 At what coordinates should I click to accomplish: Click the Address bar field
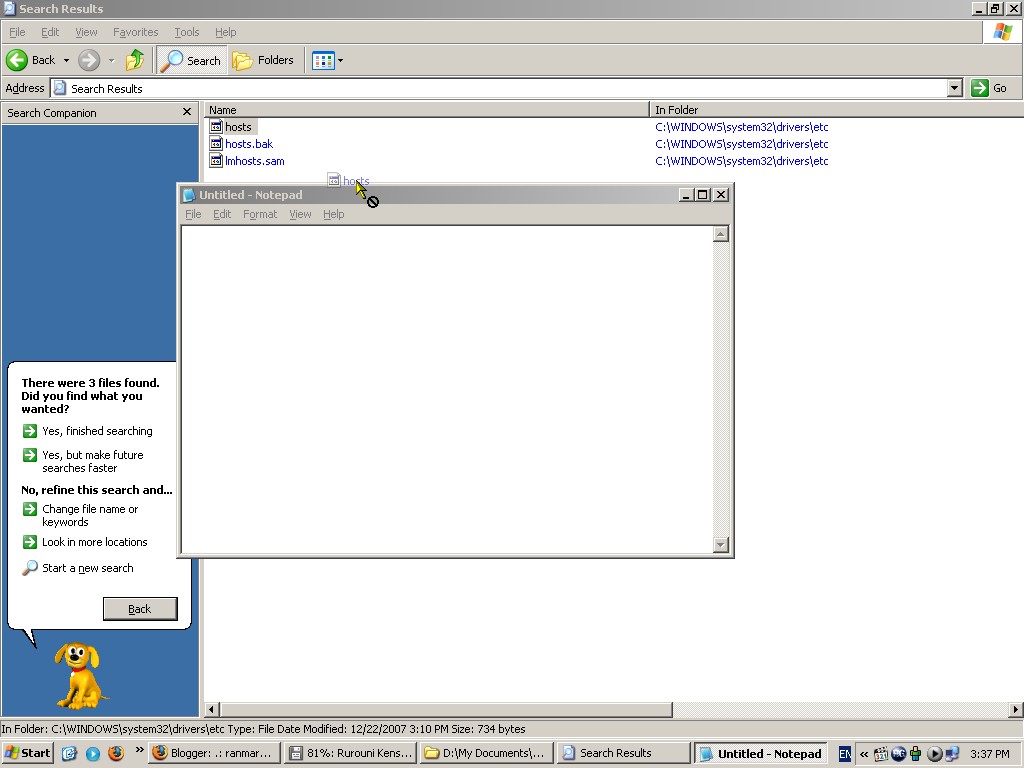click(499, 88)
